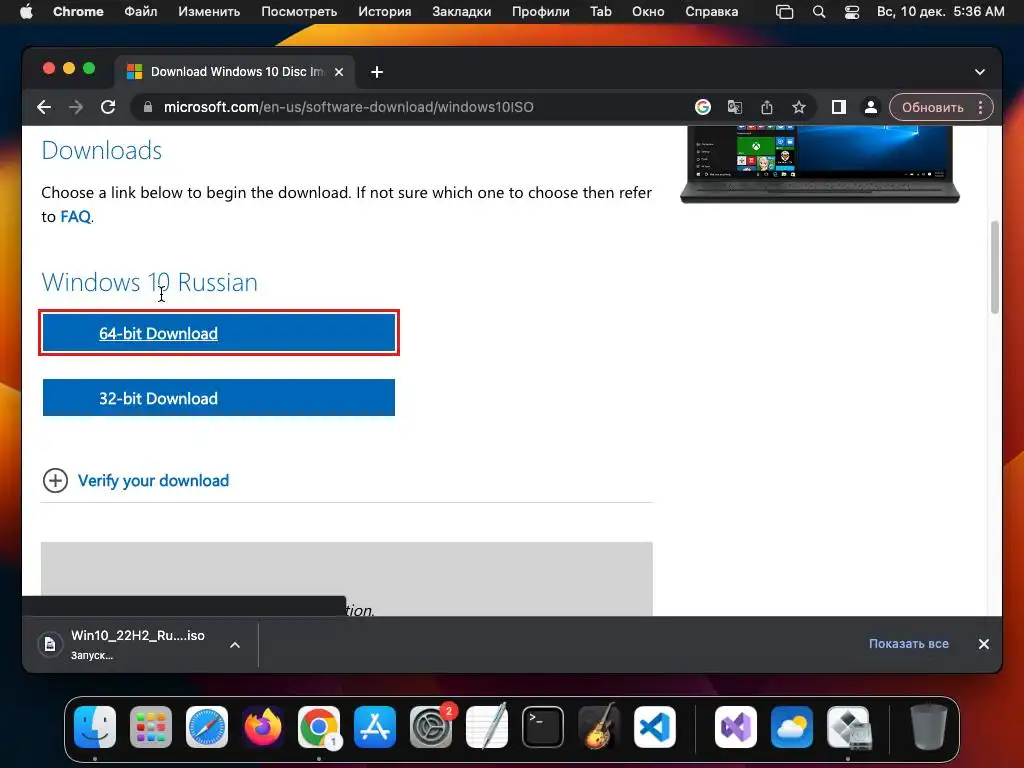Open Safari from the Dock
This screenshot has width=1024, height=768.
pos(207,727)
